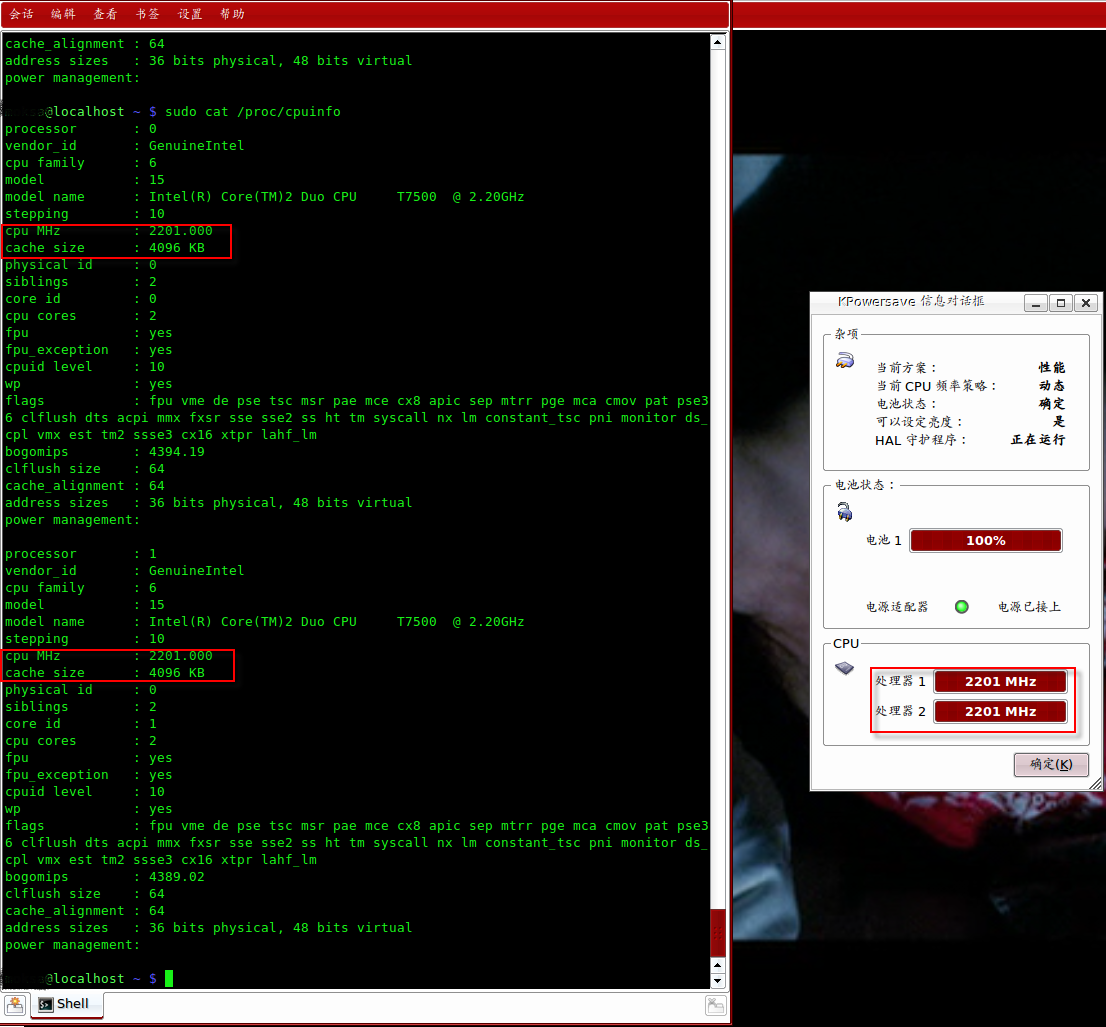Viewport: 1106px width, 1027px height.
Task: Click the 处理器 2 frequency bar
Action: pyautogui.click(x=1000, y=712)
